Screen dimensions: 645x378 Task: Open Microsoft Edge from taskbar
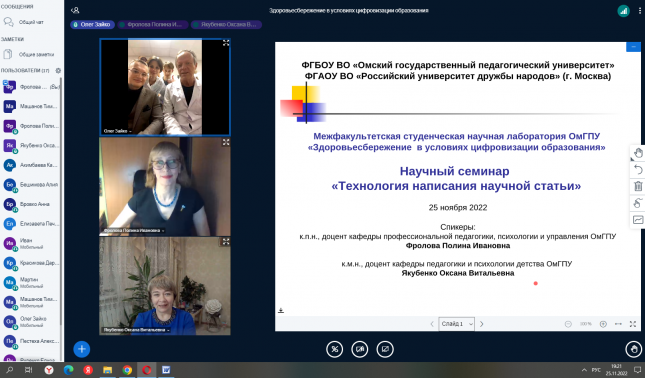(x=68, y=370)
